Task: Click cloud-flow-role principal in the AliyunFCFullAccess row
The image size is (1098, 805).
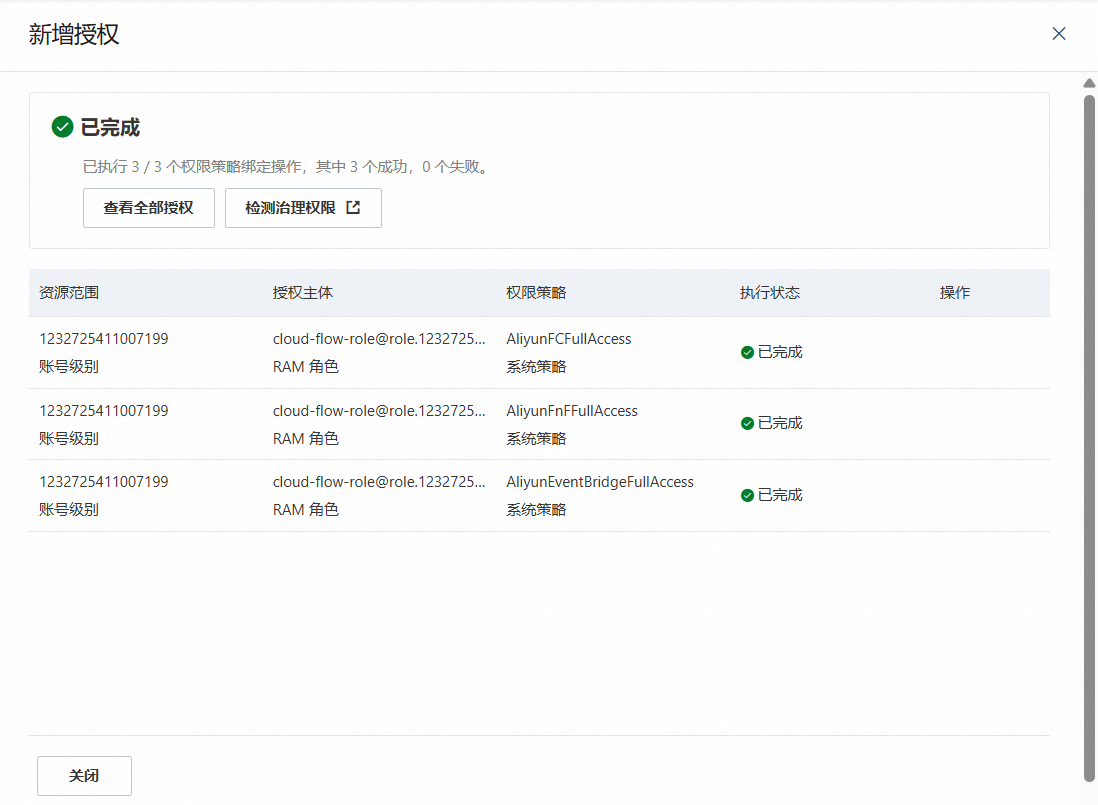Action: click(379, 339)
